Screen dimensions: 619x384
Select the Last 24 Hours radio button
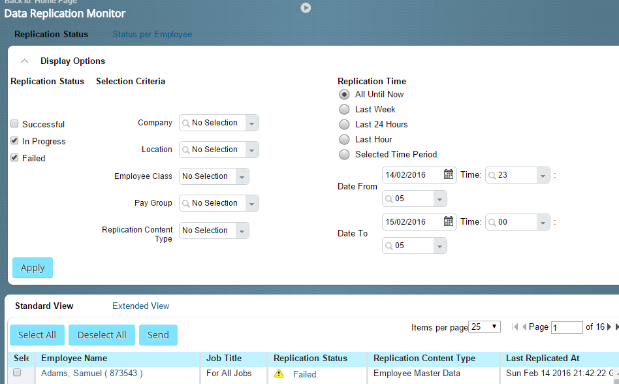(x=344, y=124)
